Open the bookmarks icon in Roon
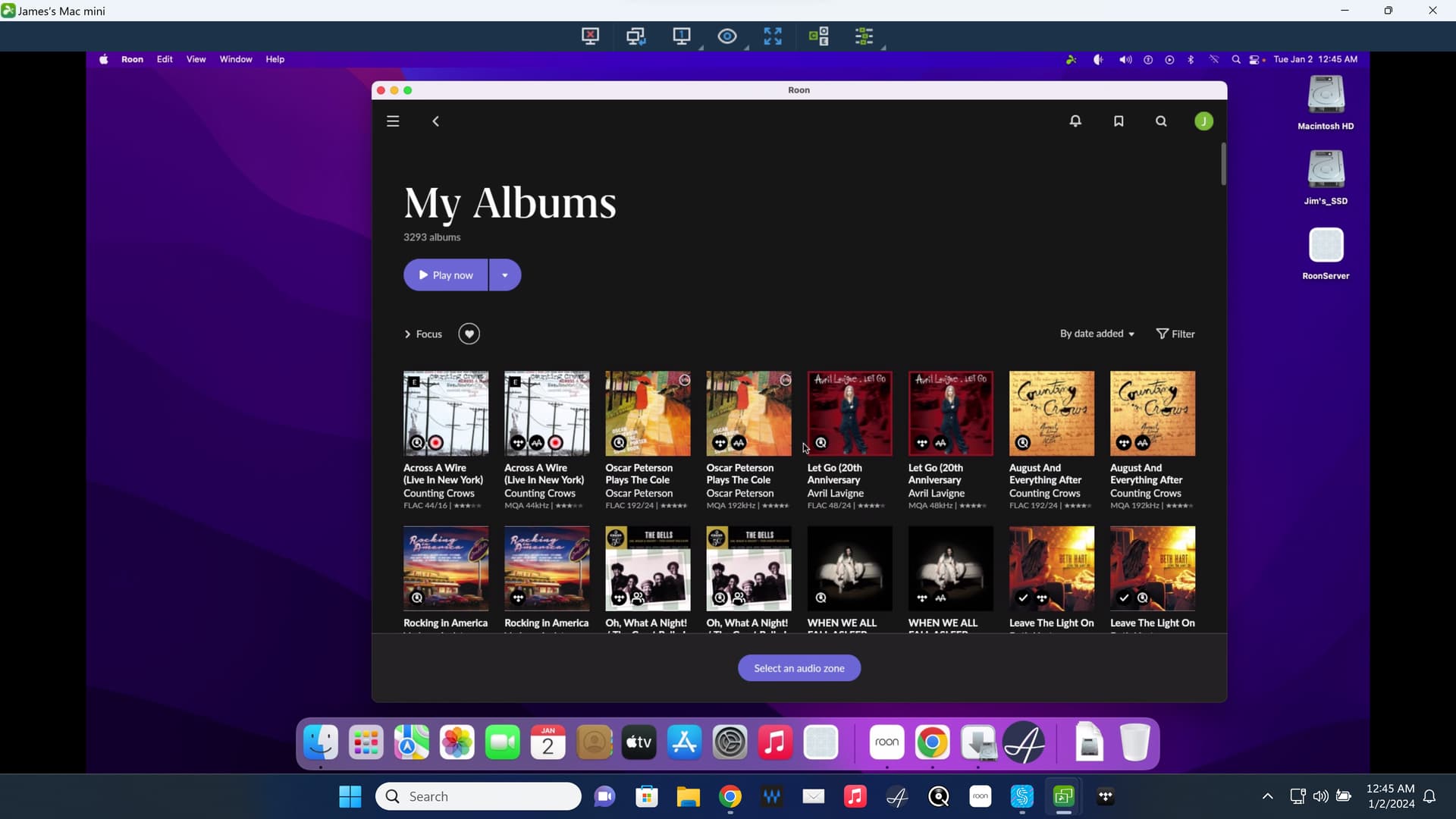The image size is (1456, 819). [1119, 121]
